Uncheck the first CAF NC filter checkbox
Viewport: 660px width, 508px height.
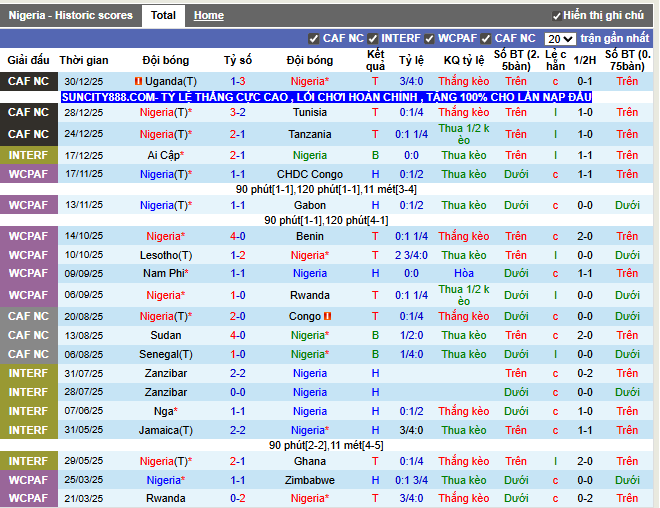point(314,39)
